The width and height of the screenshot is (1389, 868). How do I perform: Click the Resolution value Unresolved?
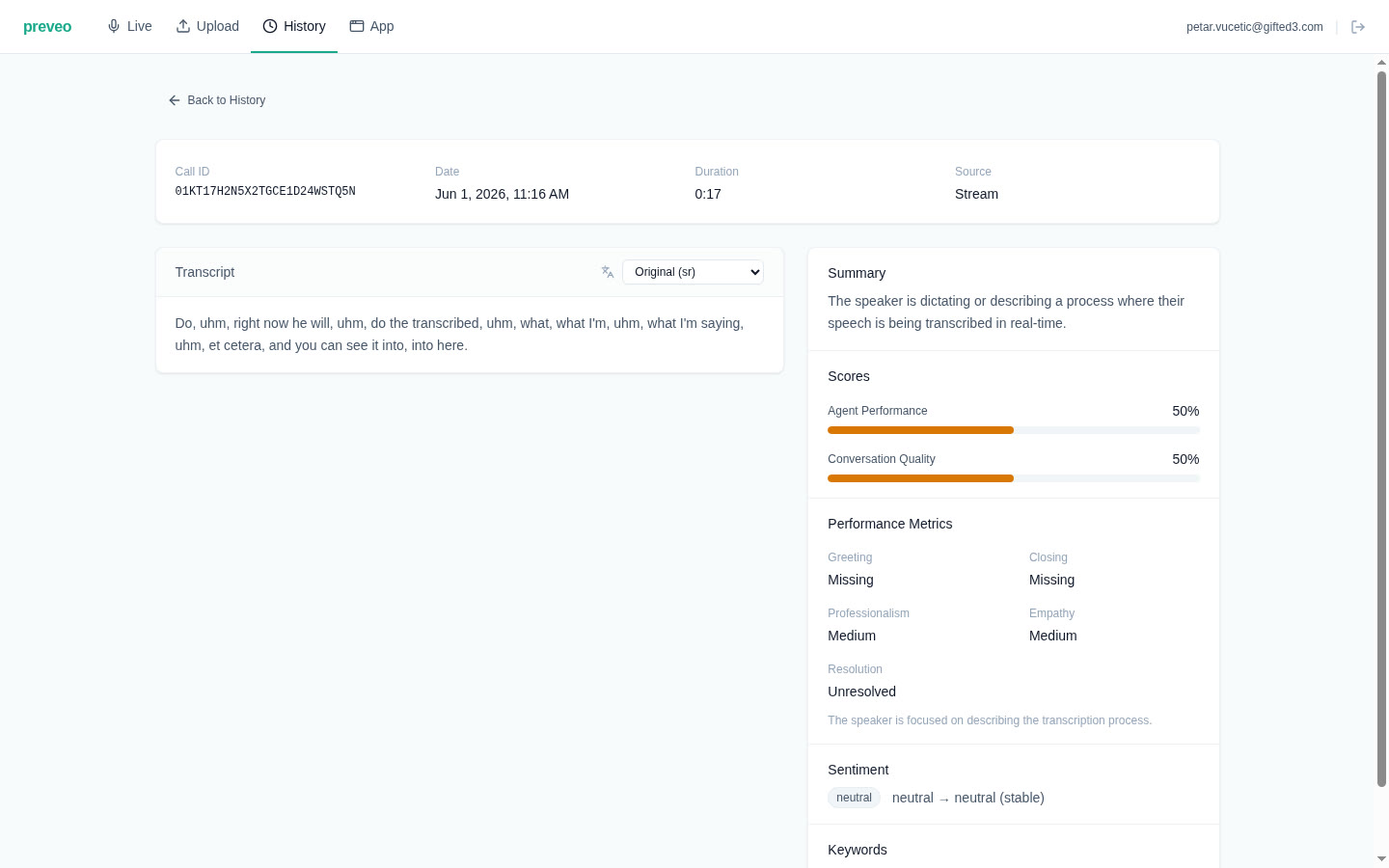pos(861,692)
